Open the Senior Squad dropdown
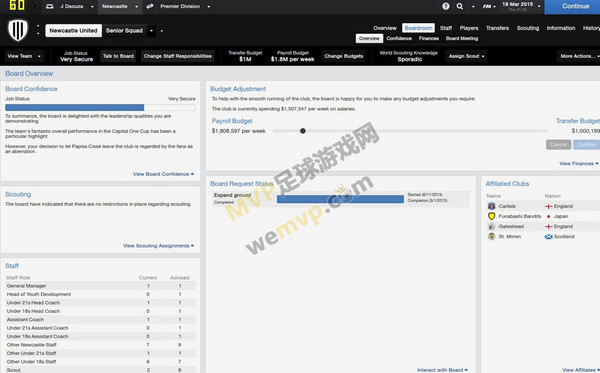The width and height of the screenshot is (600, 373). point(152,31)
